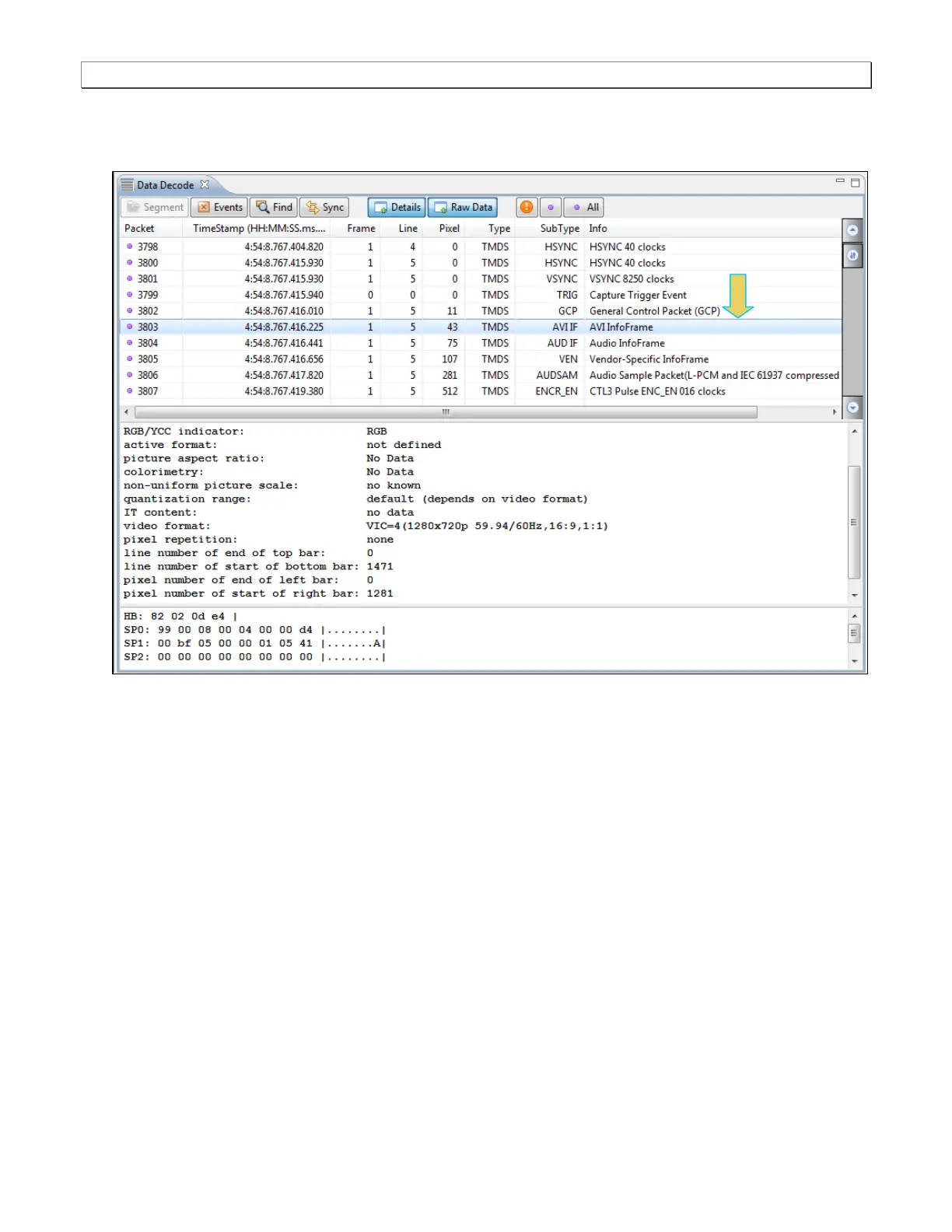952x1232 pixels.
Task: Select the Vendor-Specific InfoFrame row
Action: pos(481,359)
